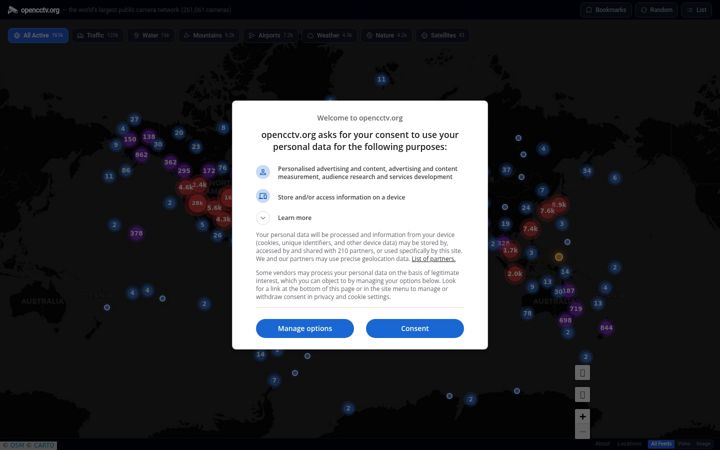Click the 719 camera cluster marker
Viewport: 720px width, 450px height.
pyautogui.click(x=576, y=309)
